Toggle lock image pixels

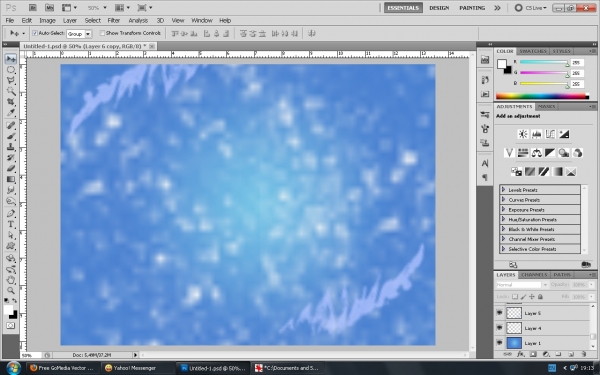(523, 297)
